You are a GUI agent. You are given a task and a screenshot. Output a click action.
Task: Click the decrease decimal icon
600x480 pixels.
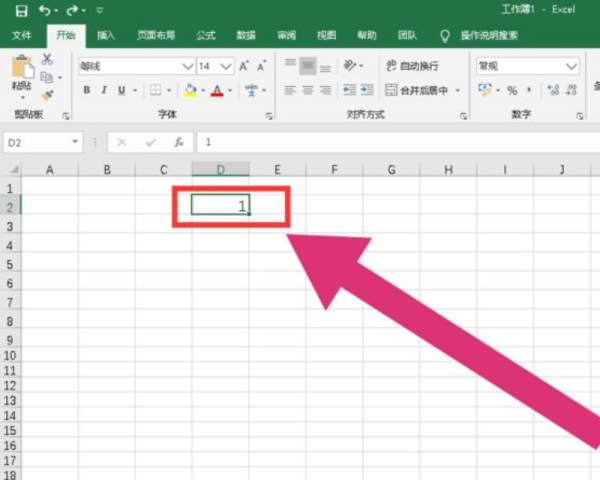[x=571, y=90]
